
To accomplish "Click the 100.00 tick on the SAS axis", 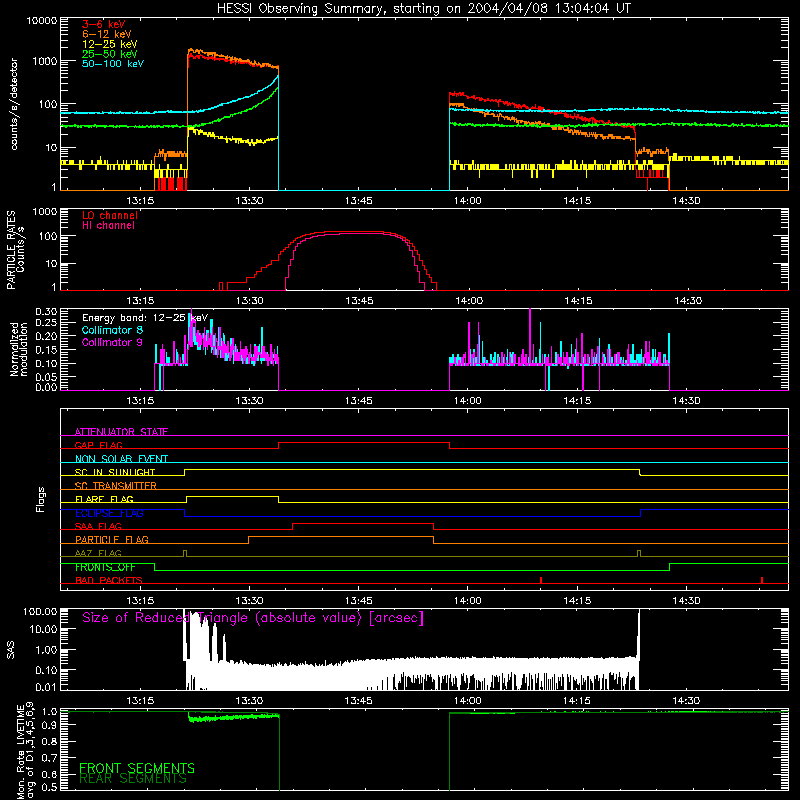I will tap(40, 611).
